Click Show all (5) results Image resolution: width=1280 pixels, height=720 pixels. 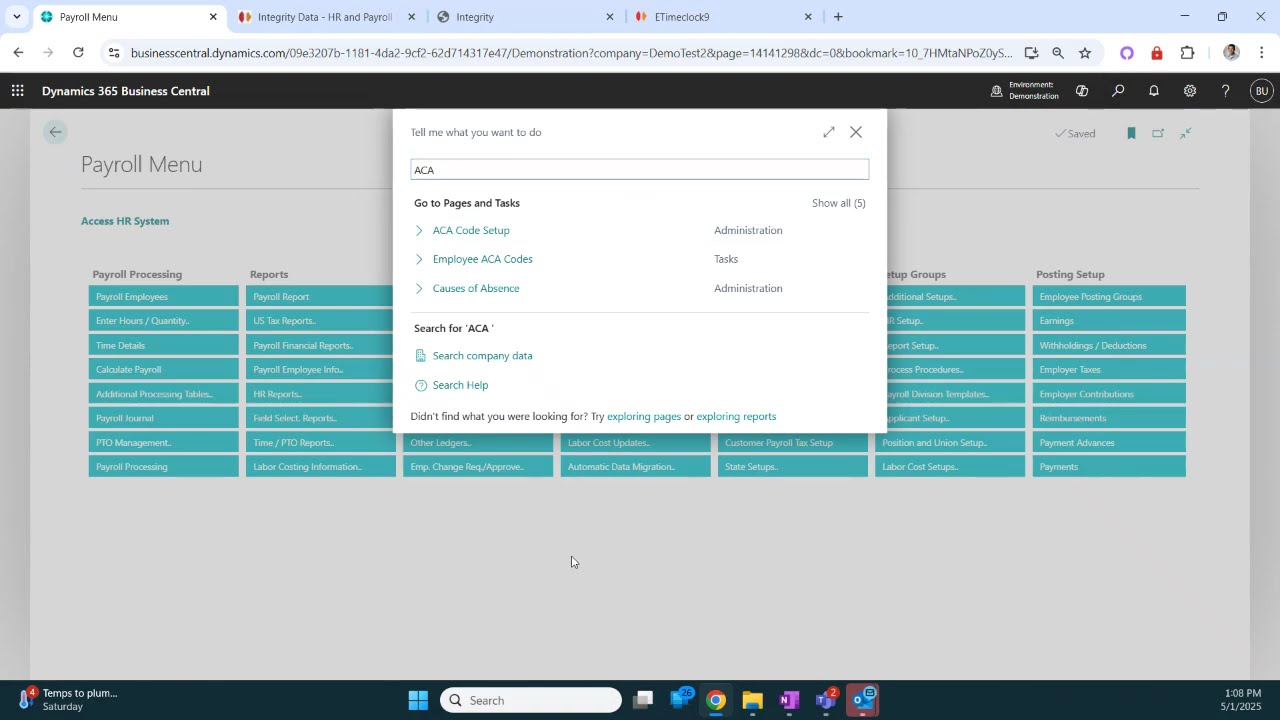[x=839, y=203]
